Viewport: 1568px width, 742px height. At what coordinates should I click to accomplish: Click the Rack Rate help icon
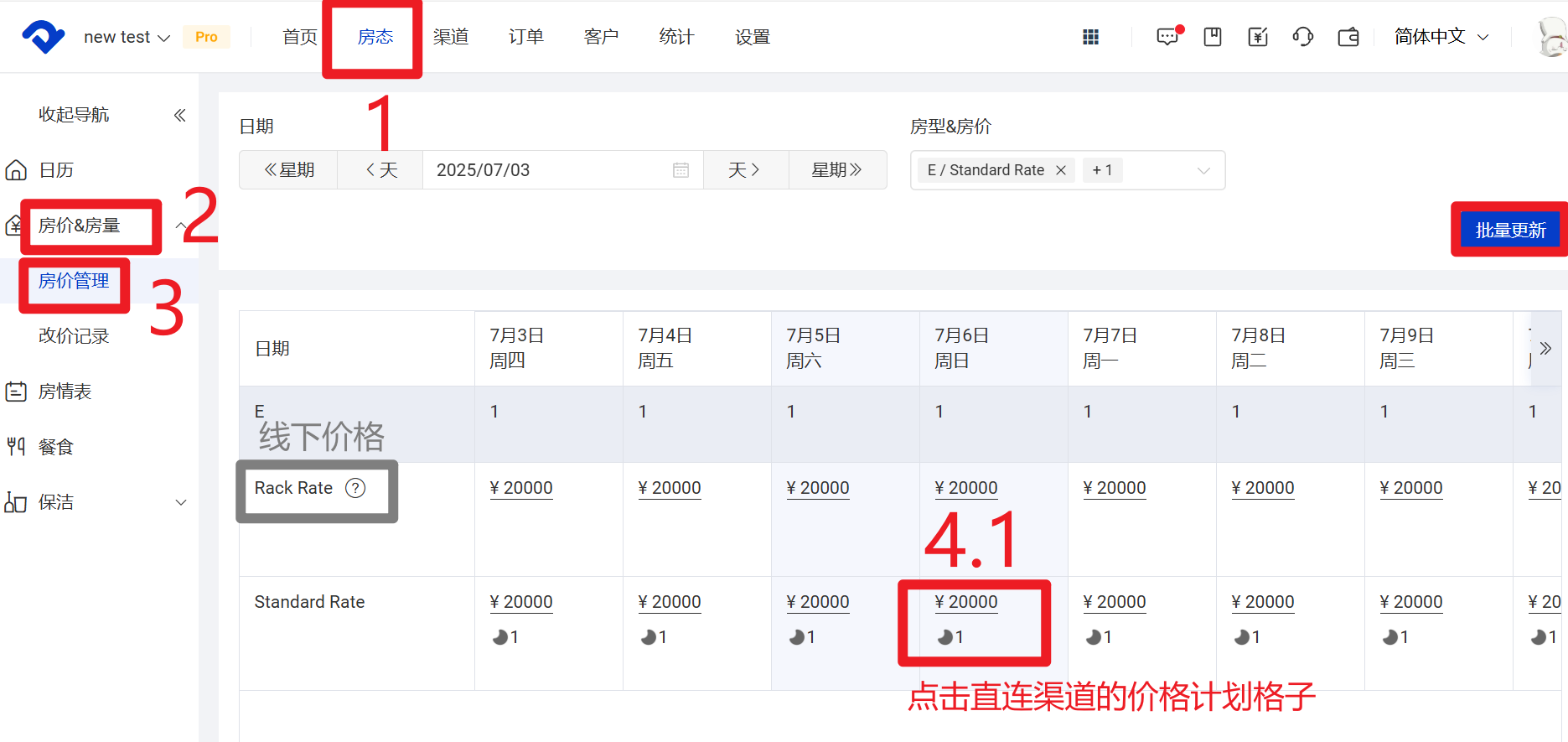355,488
